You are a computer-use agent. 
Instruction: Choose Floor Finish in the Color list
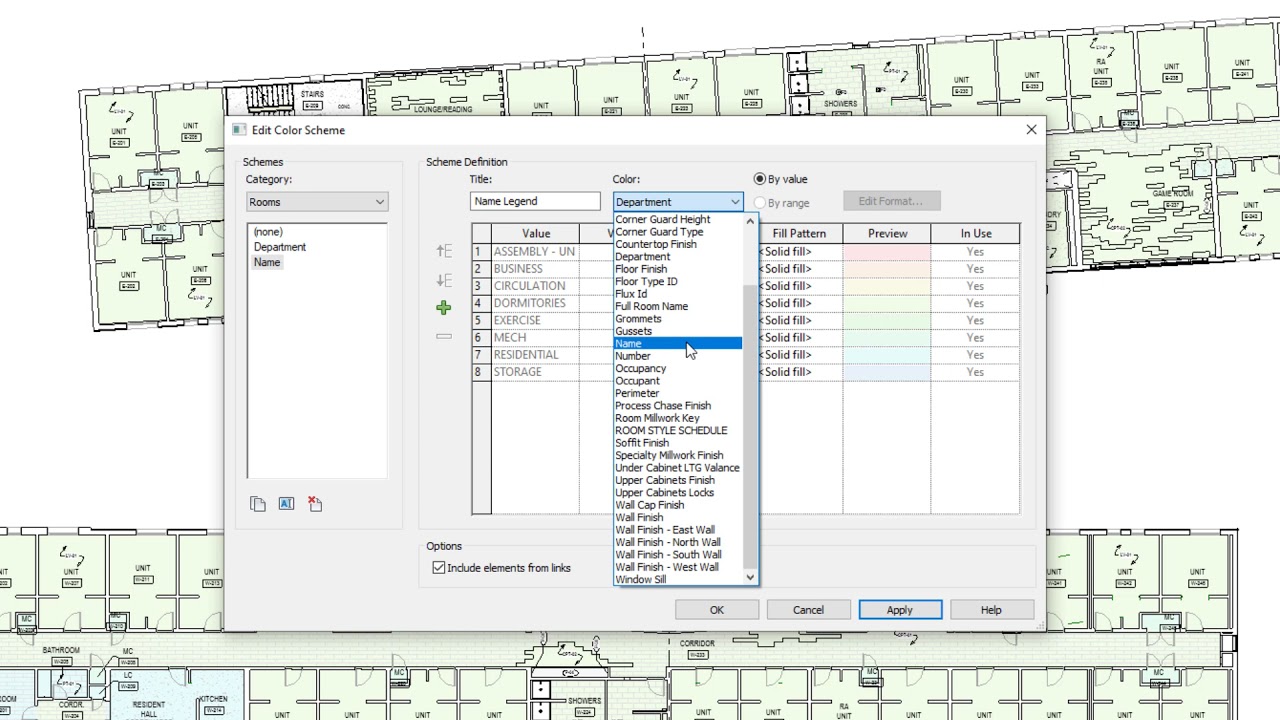point(678,269)
